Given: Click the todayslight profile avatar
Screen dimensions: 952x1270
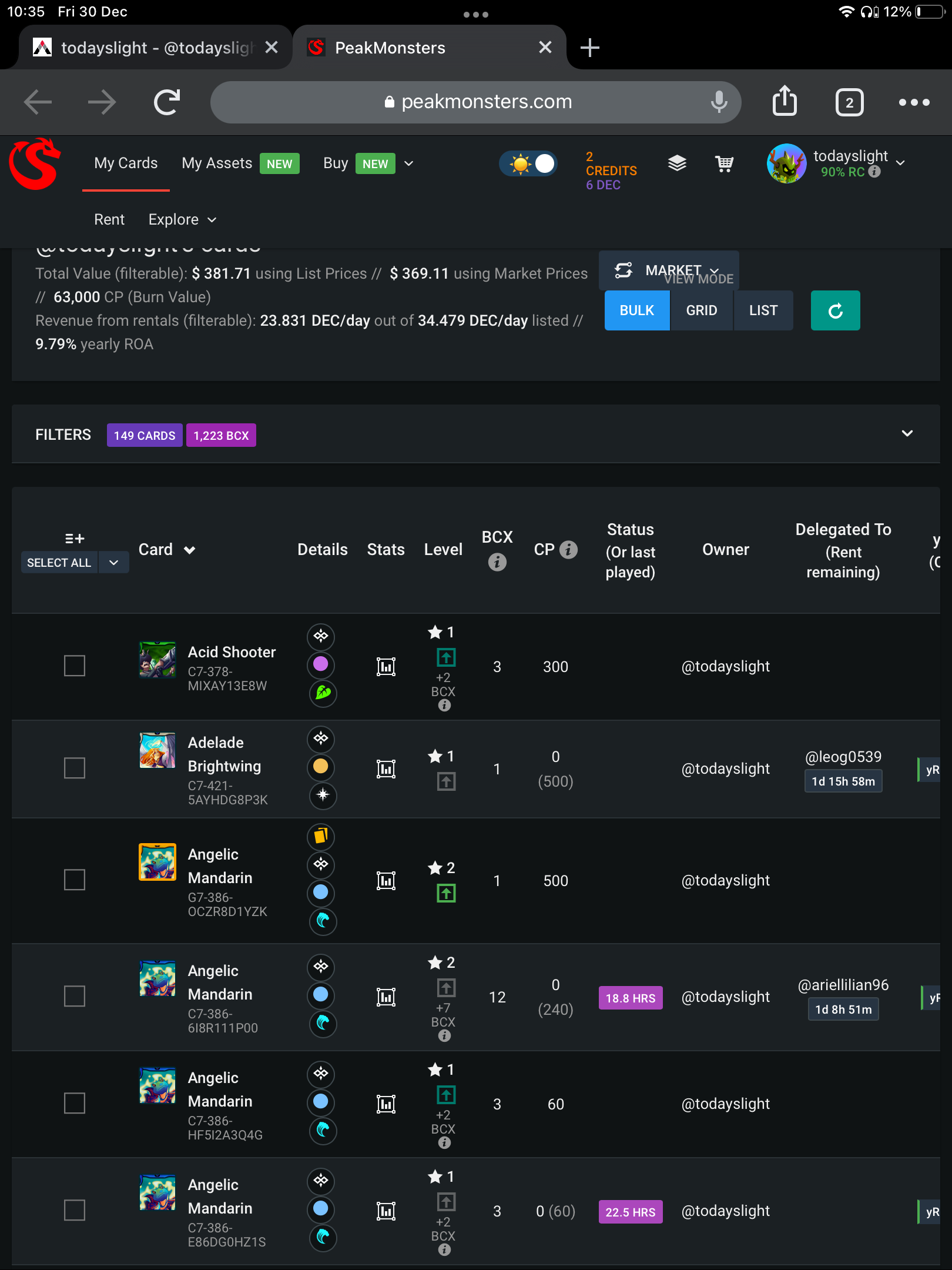Looking at the screenshot, I should coord(786,163).
